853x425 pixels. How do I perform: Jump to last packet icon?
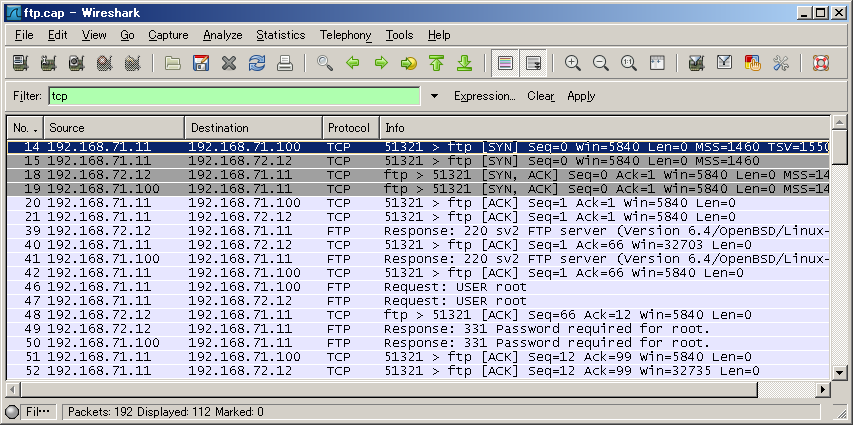click(x=464, y=63)
